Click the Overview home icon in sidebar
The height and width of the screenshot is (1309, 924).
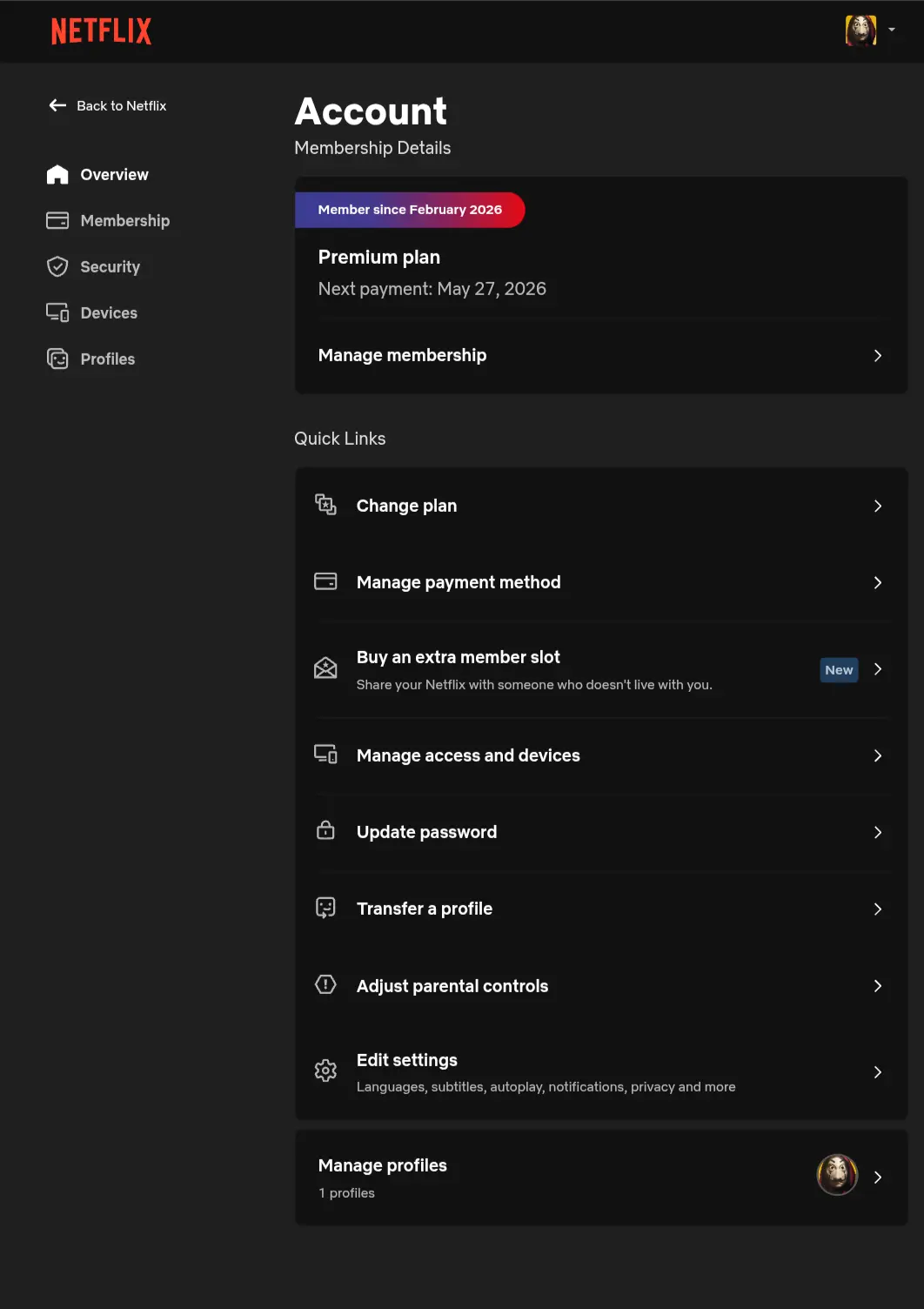click(57, 174)
